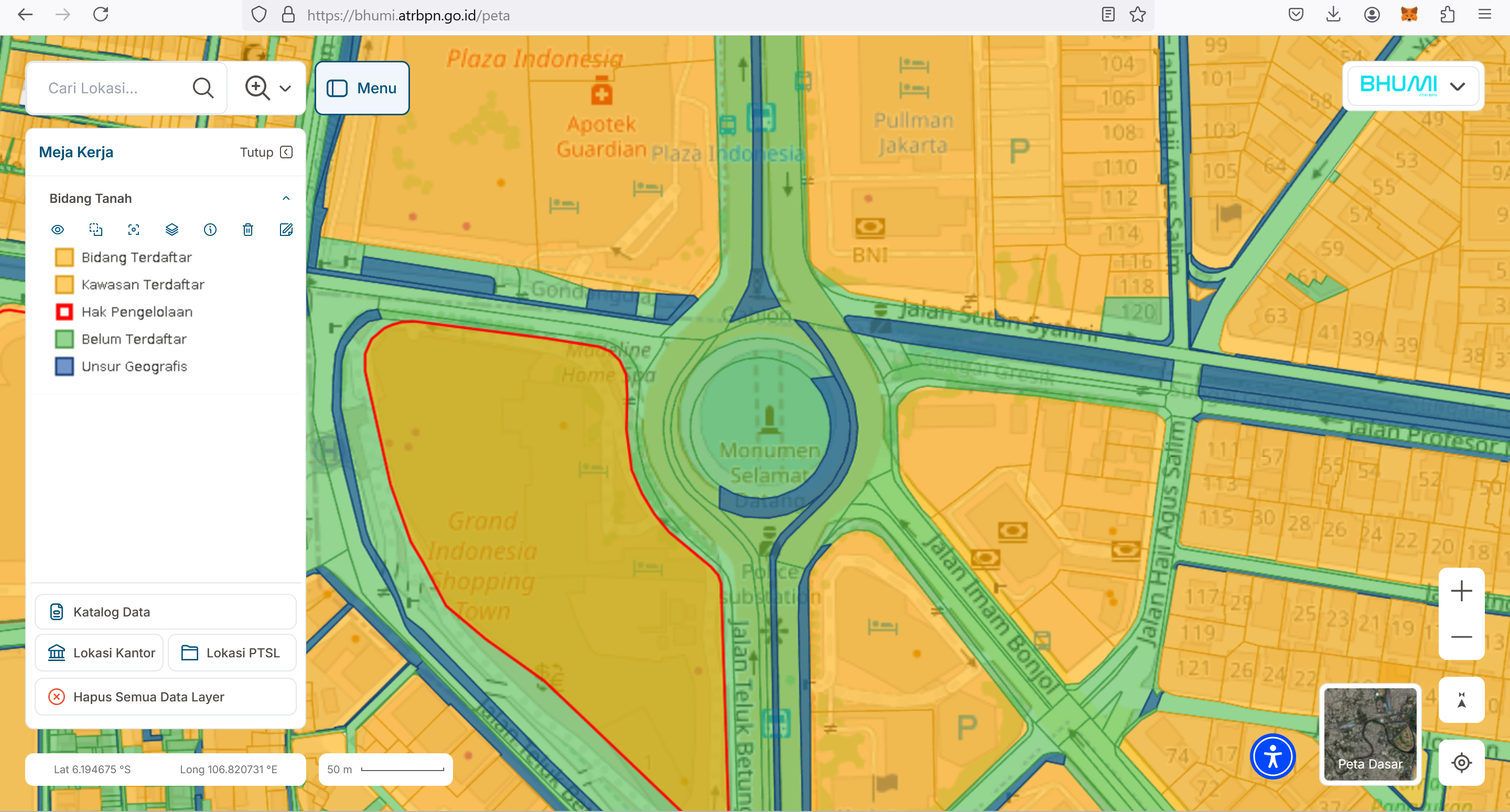Toggle Bidang Tanah layer visibility eye icon
Image resolution: width=1510 pixels, height=812 pixels.
coord(58,229)
